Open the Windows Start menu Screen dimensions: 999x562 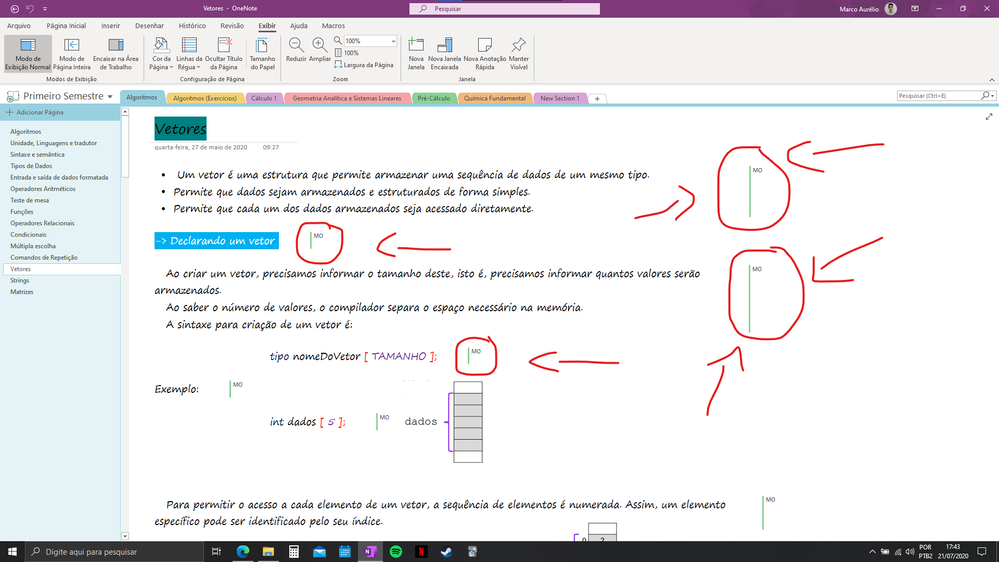12,552
